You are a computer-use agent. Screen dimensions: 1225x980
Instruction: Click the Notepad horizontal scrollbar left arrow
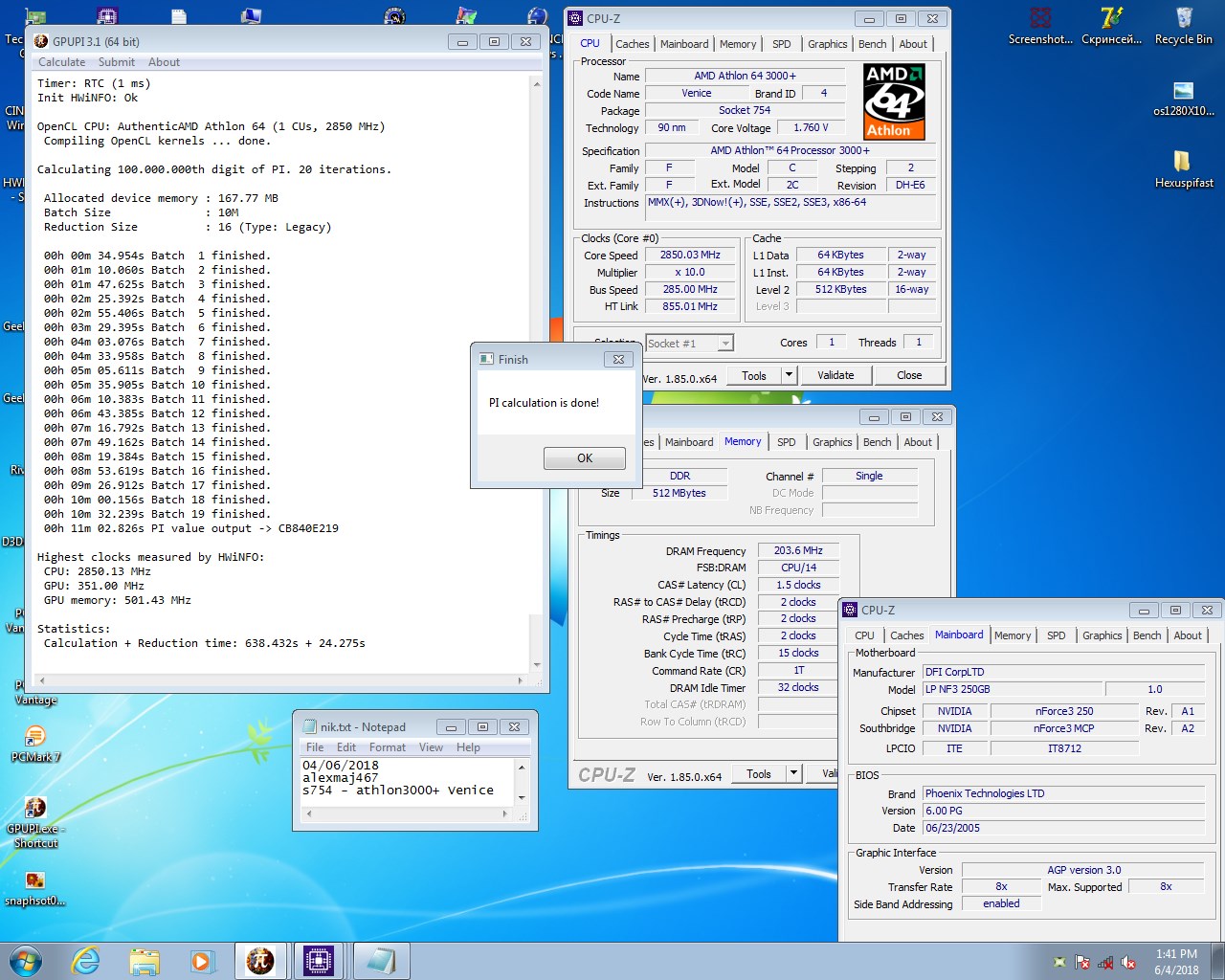click(309, 813)
